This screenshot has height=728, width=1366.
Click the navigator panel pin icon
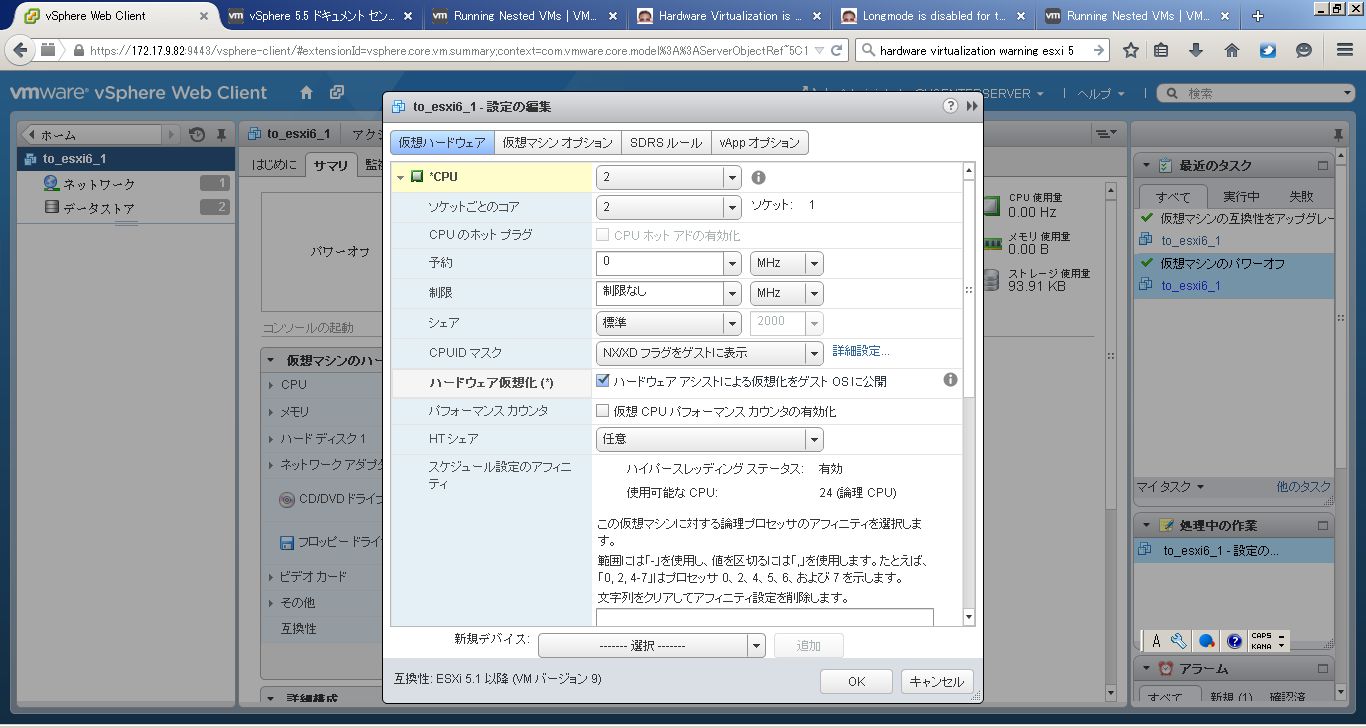point(221,134)
